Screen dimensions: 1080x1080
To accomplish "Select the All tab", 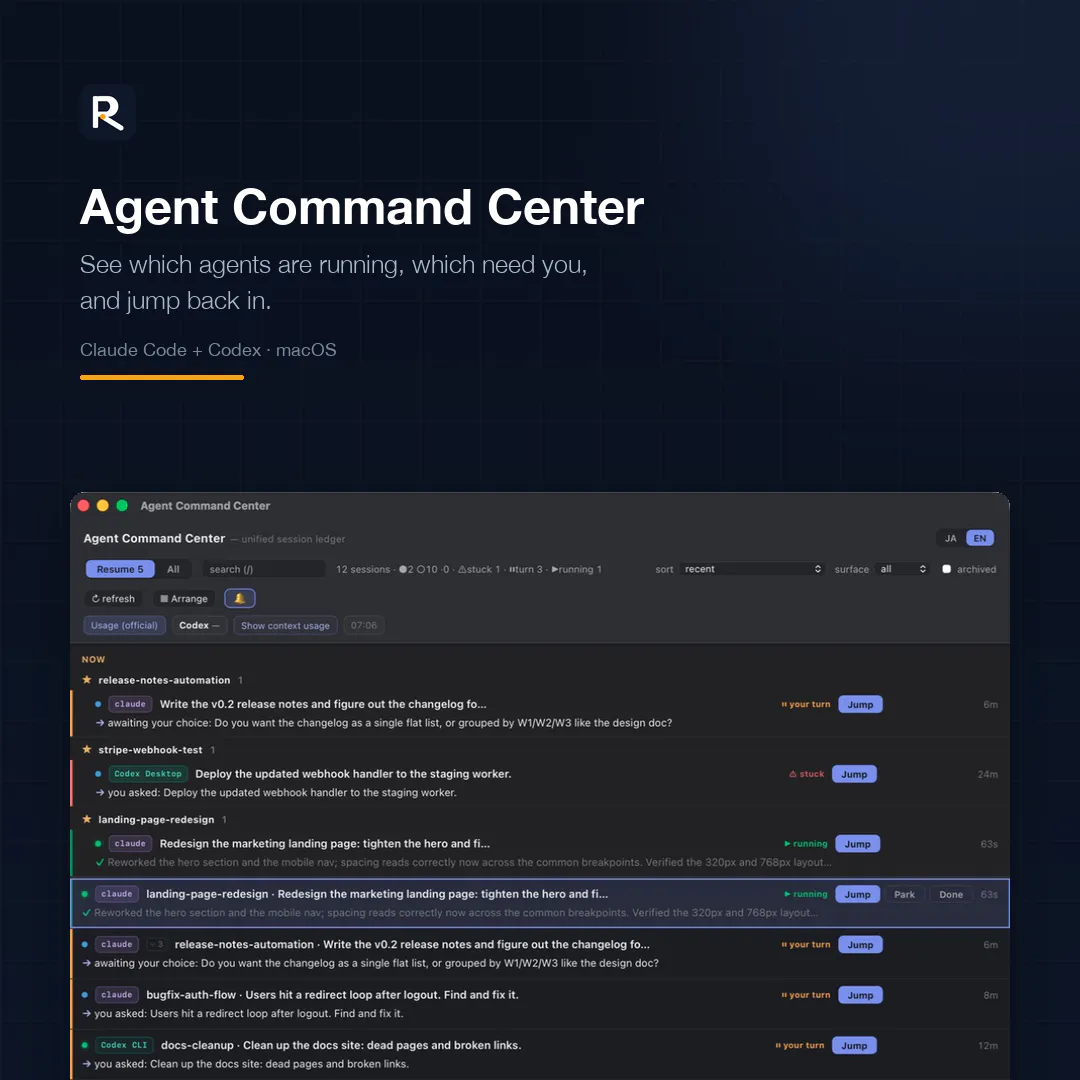I will [x=174, y=569].
